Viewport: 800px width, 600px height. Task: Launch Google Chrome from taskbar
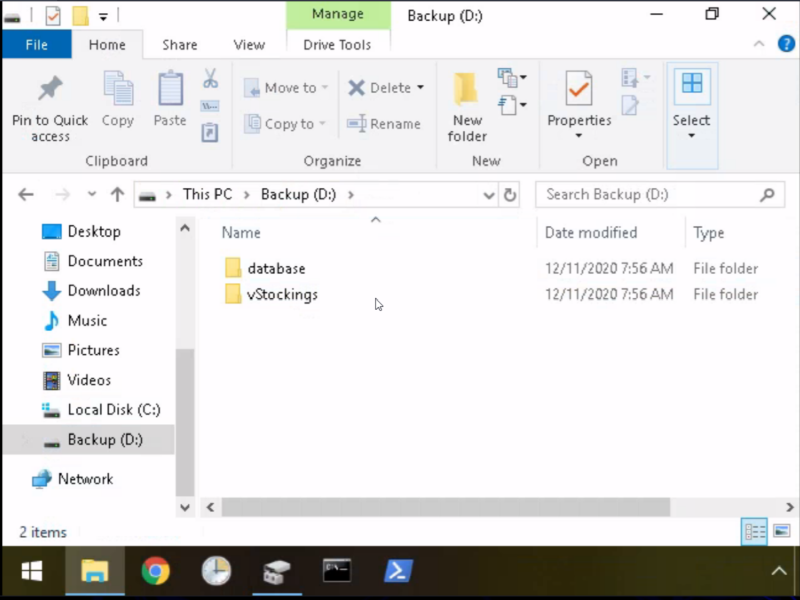(155, 571)
